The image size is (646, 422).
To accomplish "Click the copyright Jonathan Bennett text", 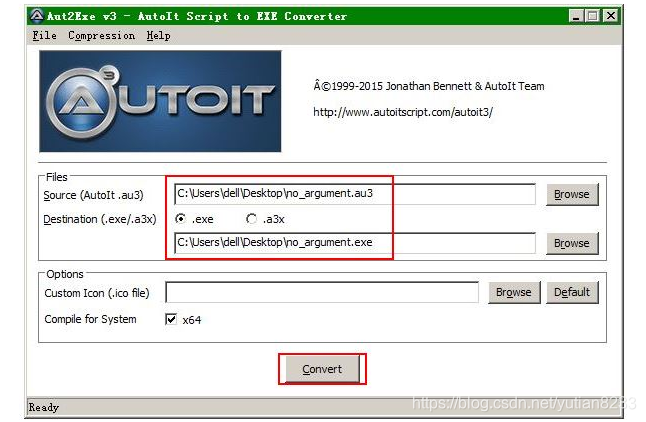I will tap(429, 86).
